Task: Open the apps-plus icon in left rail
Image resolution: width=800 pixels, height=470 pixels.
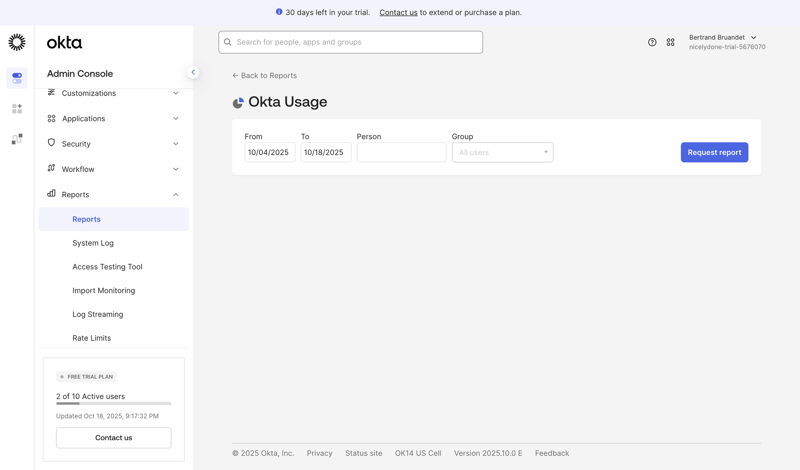Action: [17, 108]
